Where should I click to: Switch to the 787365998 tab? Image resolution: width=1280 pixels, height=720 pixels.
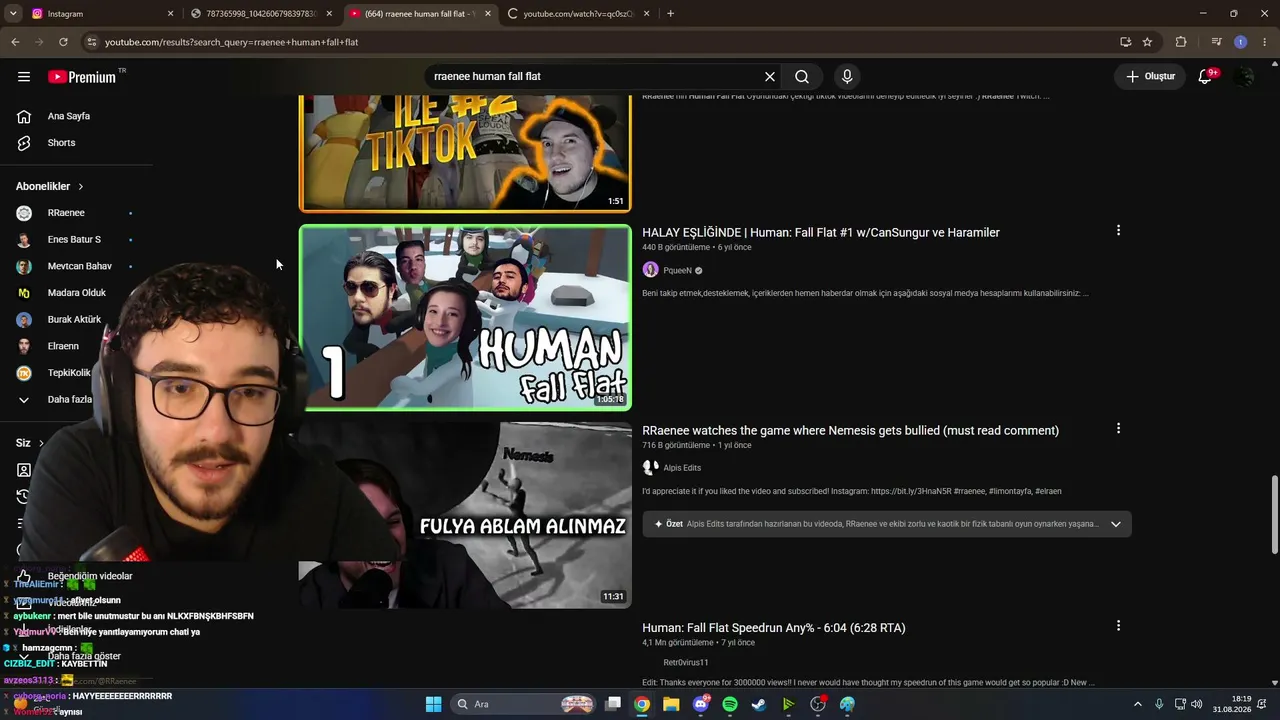click(261, 14)
